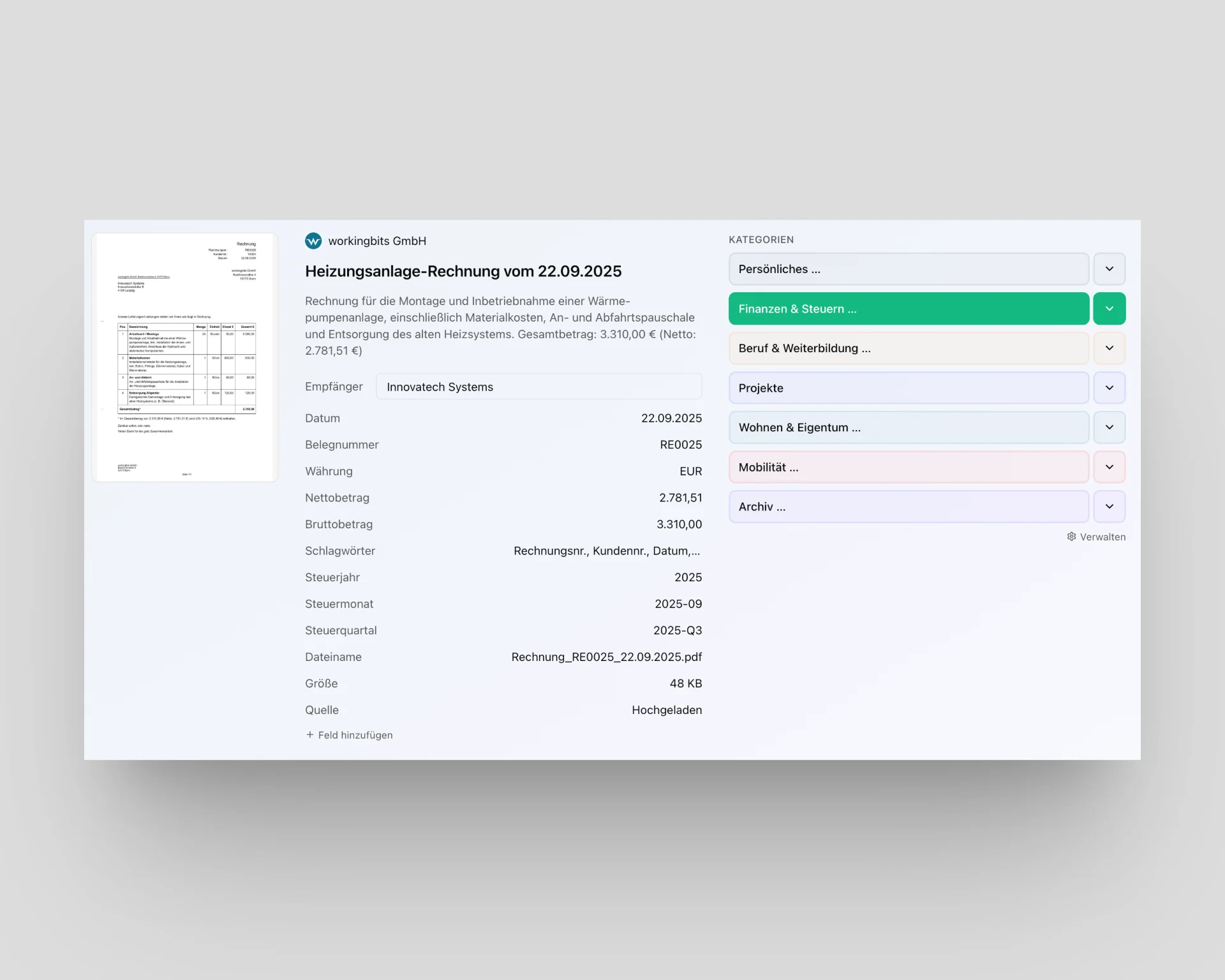Assign the Projekte category
Image resolution: width=1225 pixels, height=980 pixels.
908,388
